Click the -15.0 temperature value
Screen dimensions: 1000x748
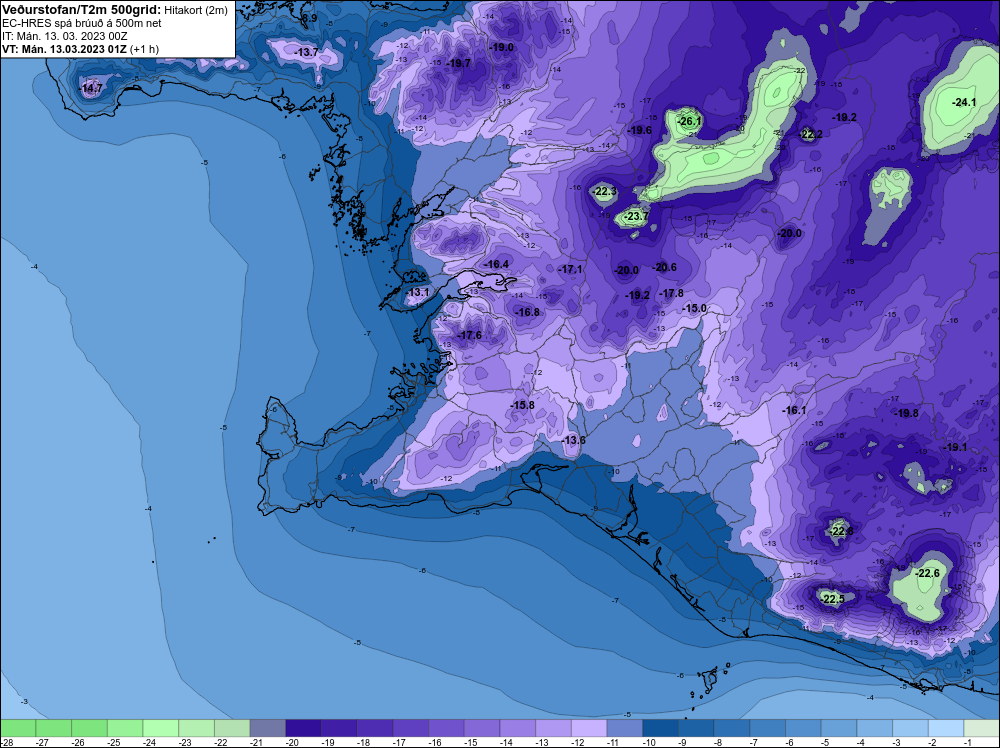click(x=695, y=308)
